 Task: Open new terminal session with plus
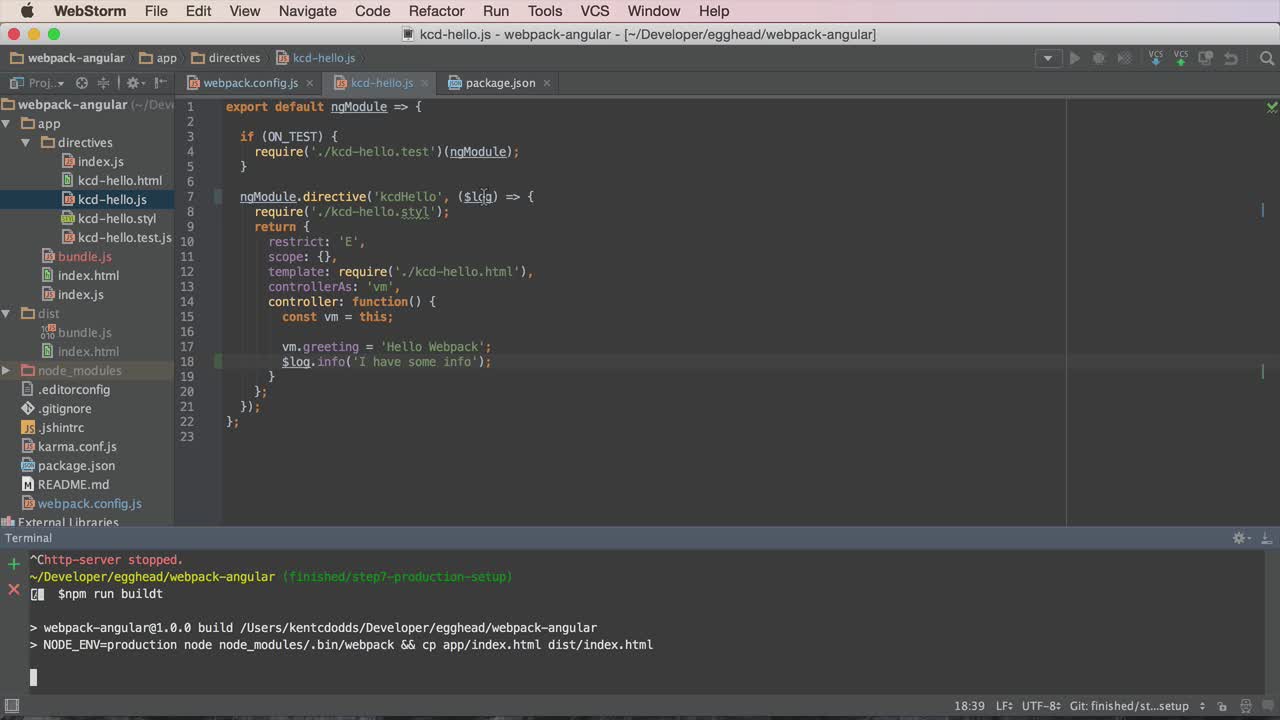click(13, 564)
